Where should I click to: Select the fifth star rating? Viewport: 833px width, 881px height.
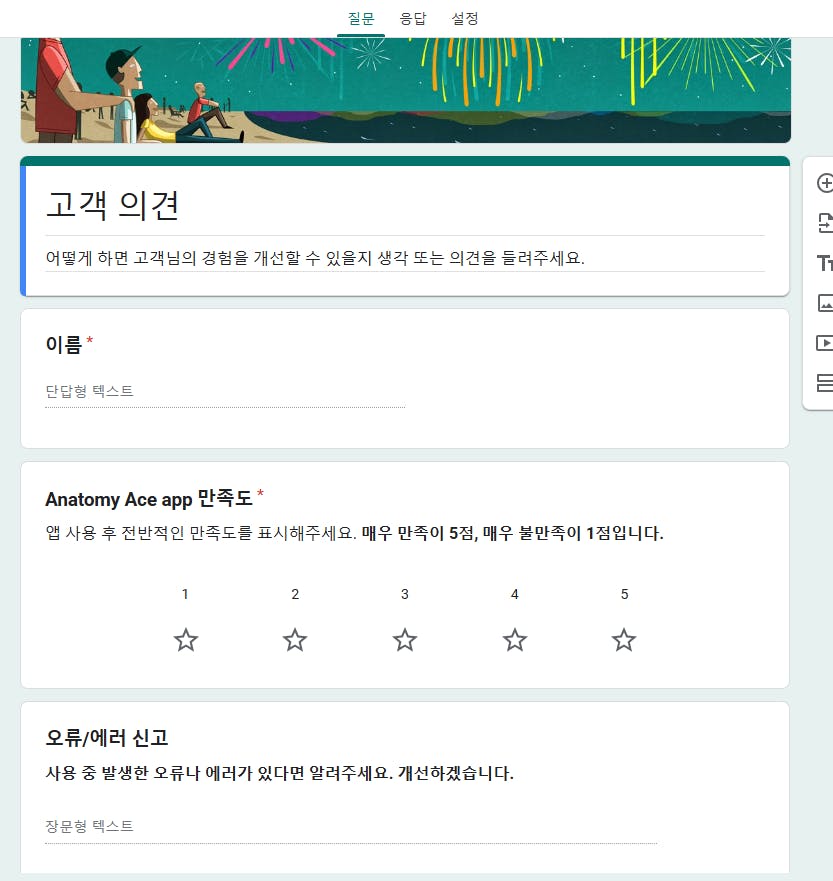tap(624, 640)
